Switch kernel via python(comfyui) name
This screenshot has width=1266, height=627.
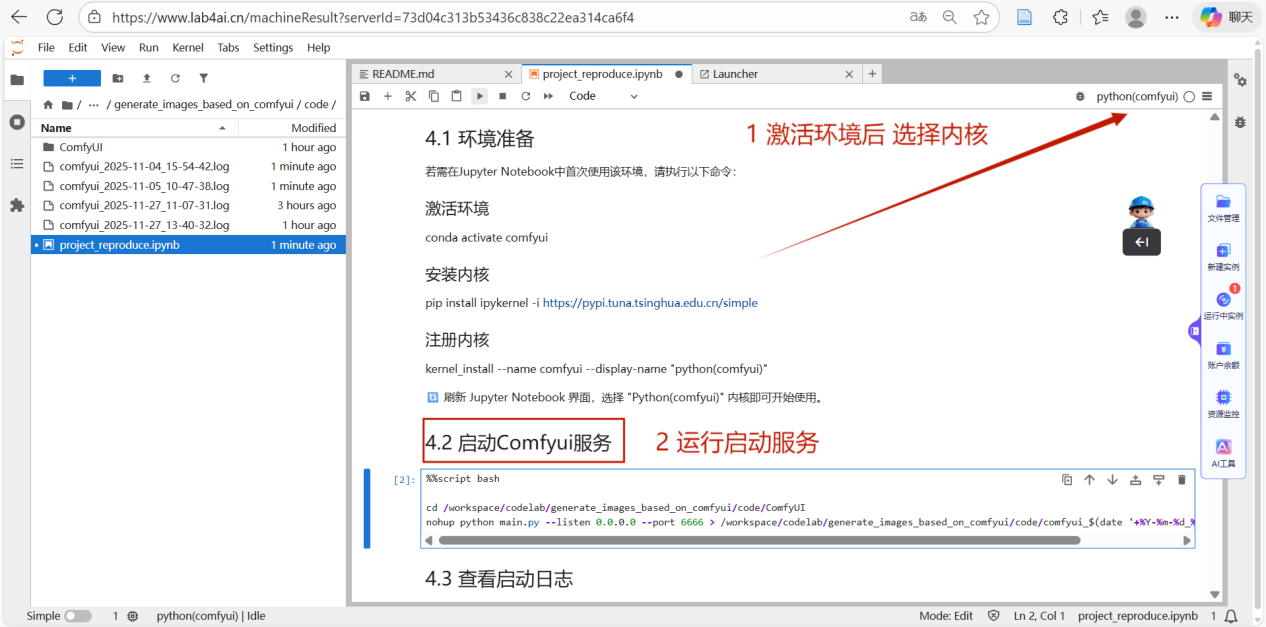(x=1137, y=97)
